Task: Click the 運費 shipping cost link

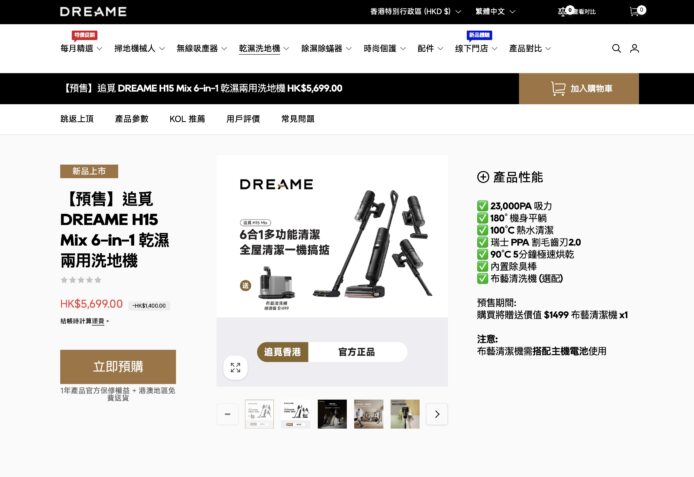Action: (99, 321)
